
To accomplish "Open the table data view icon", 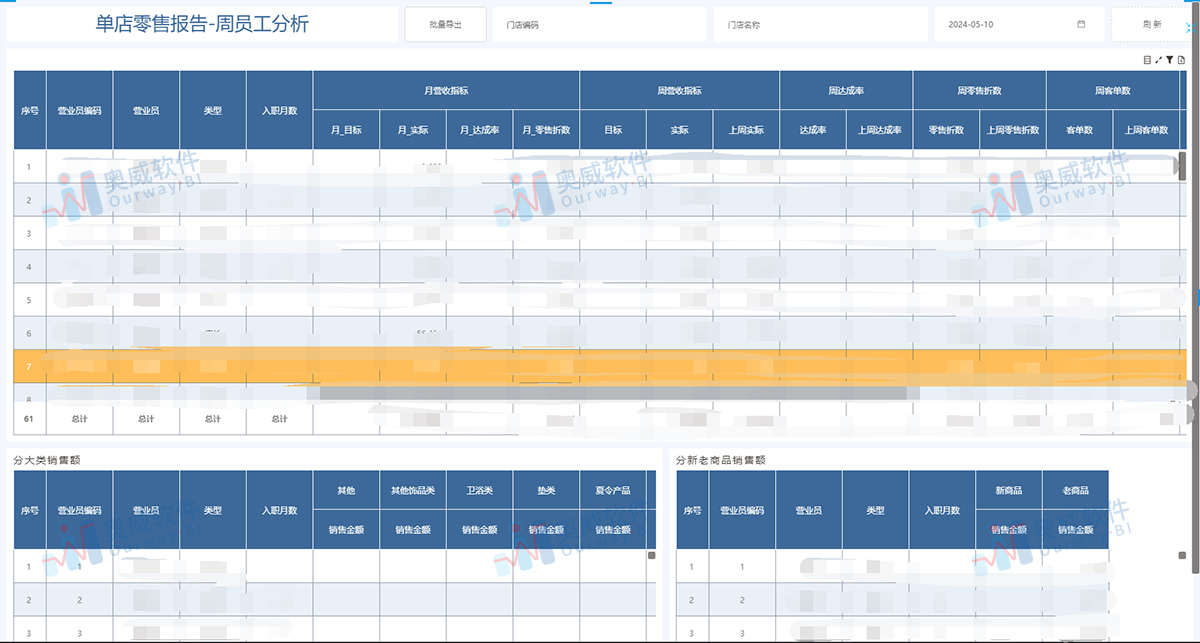I will 1146,60.
